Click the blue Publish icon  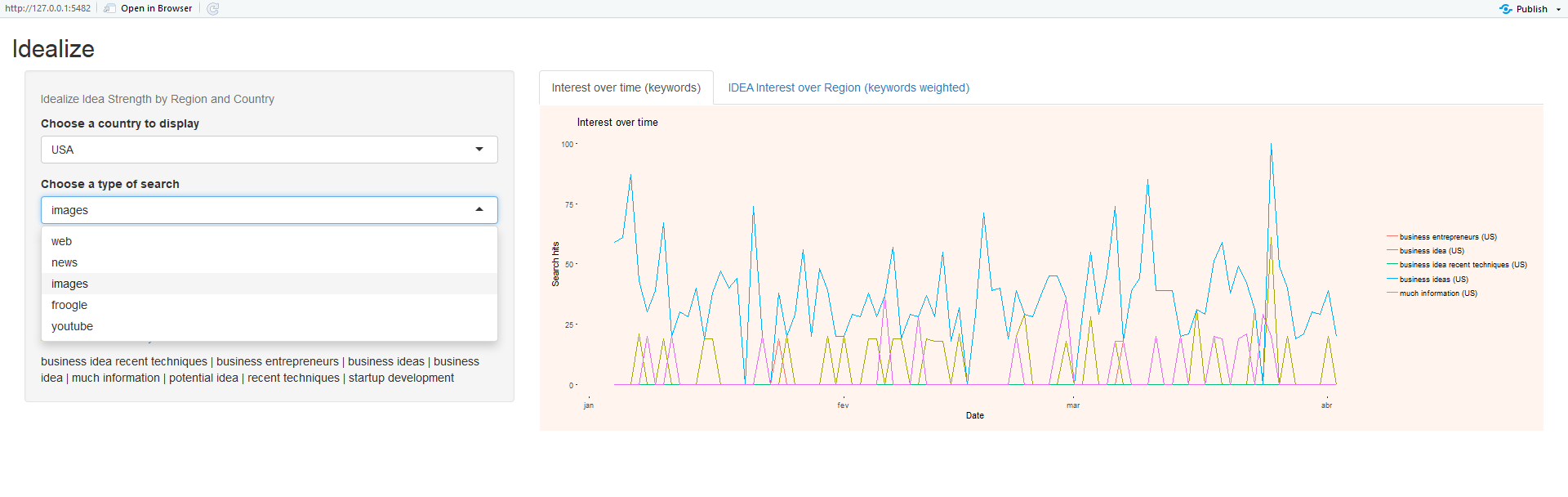1505,9
